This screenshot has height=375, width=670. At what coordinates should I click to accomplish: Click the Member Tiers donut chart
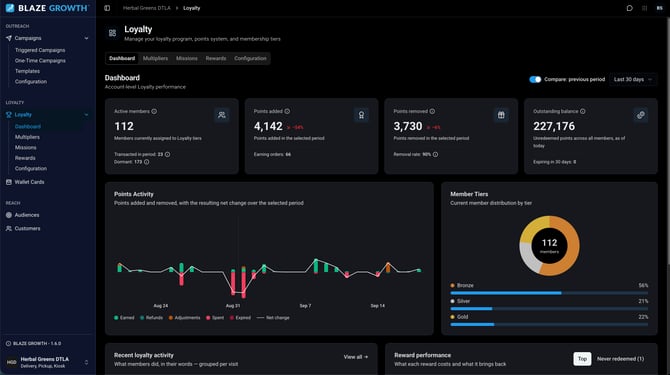pyautogui.click(x=550, y=246)
